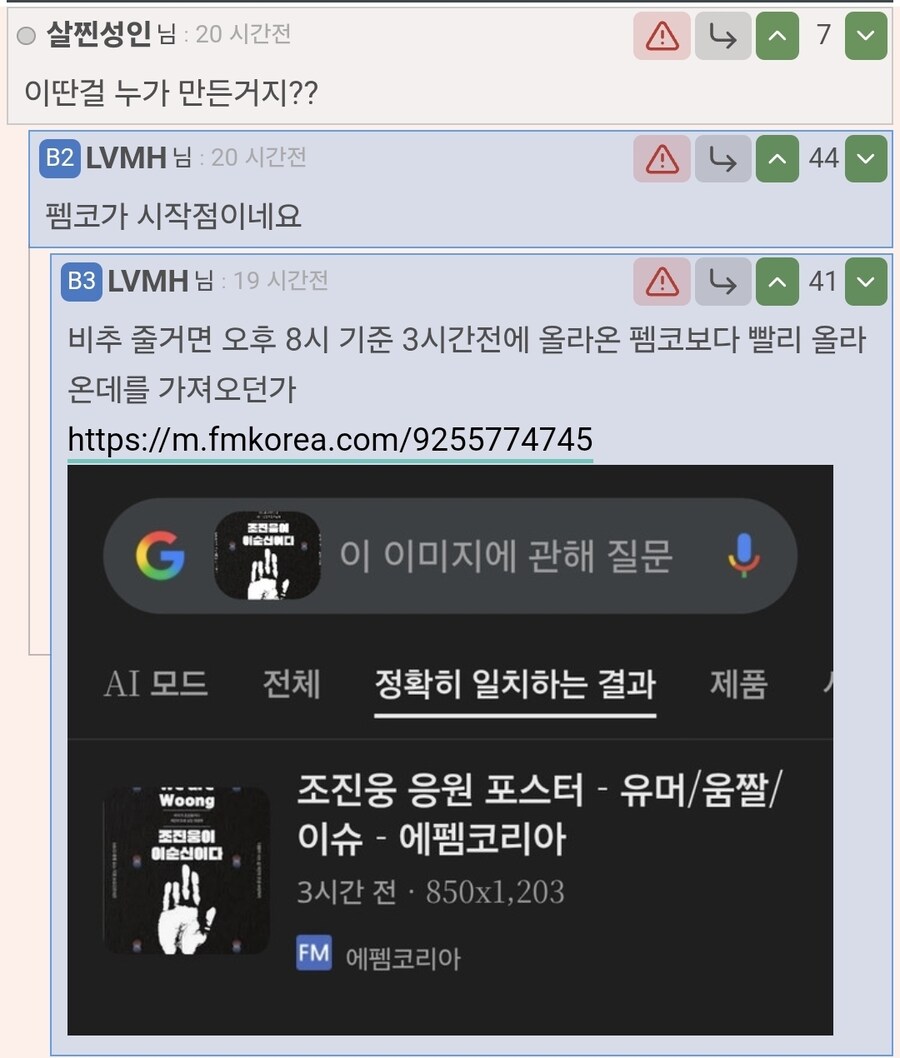Open the 조진웅 응원 포스터 result thumbnail

(186, 870)
